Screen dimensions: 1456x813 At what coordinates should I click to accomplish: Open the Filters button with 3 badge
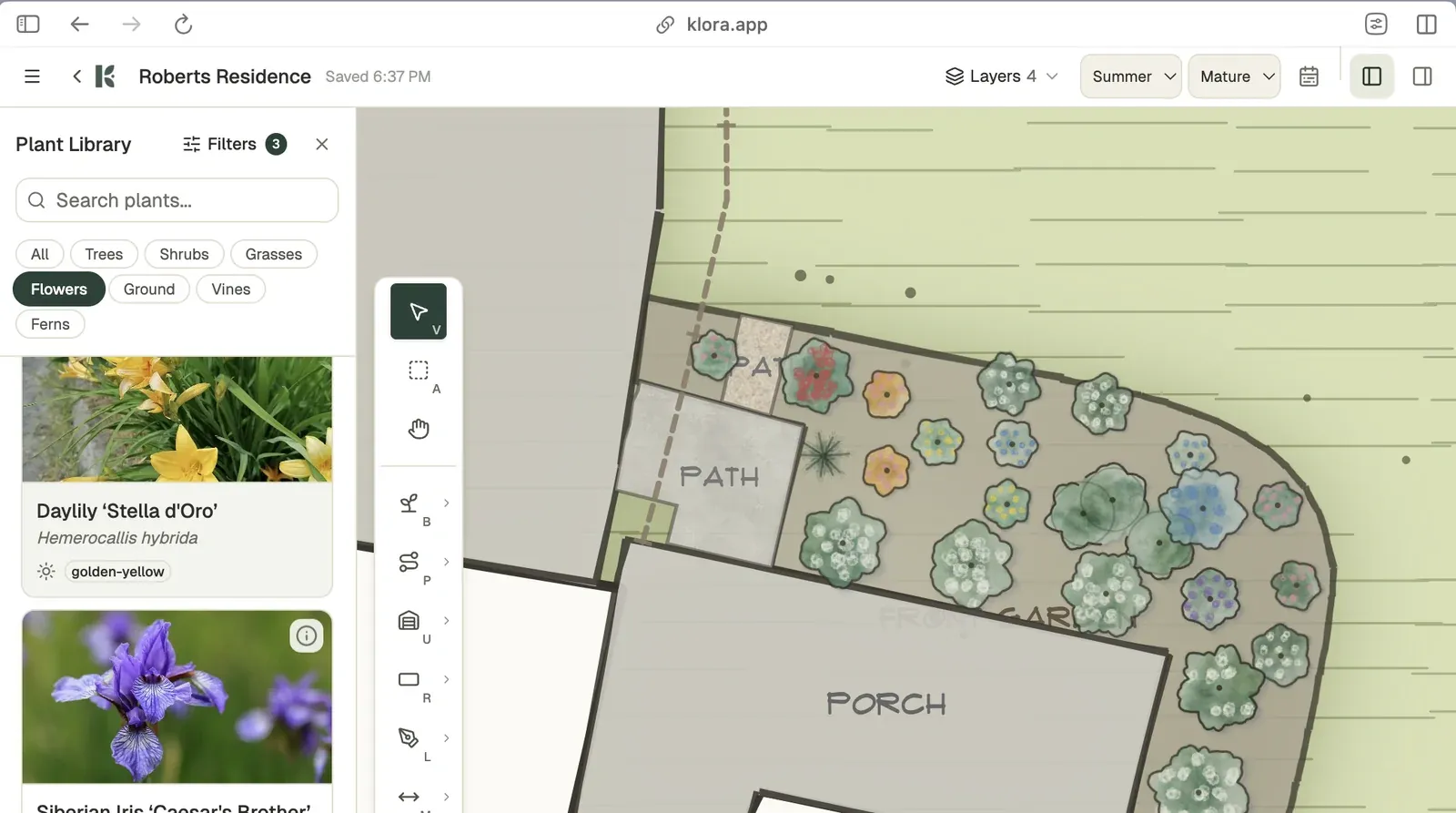235,144
